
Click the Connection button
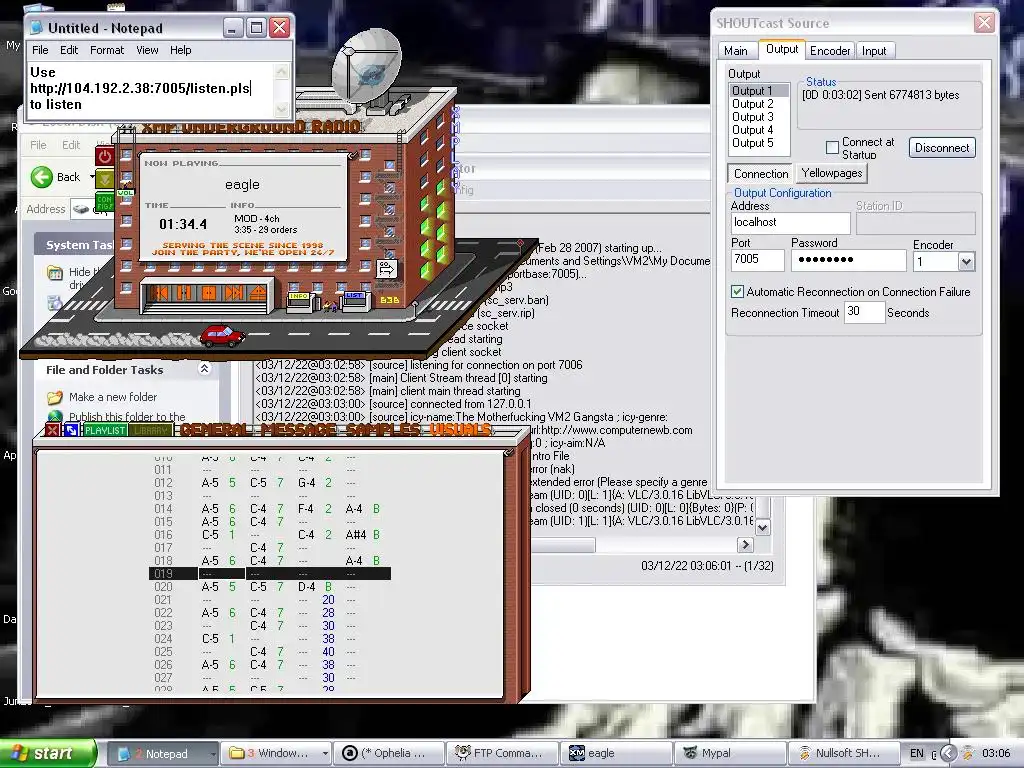pyautogui.click(x=761, y=174)
